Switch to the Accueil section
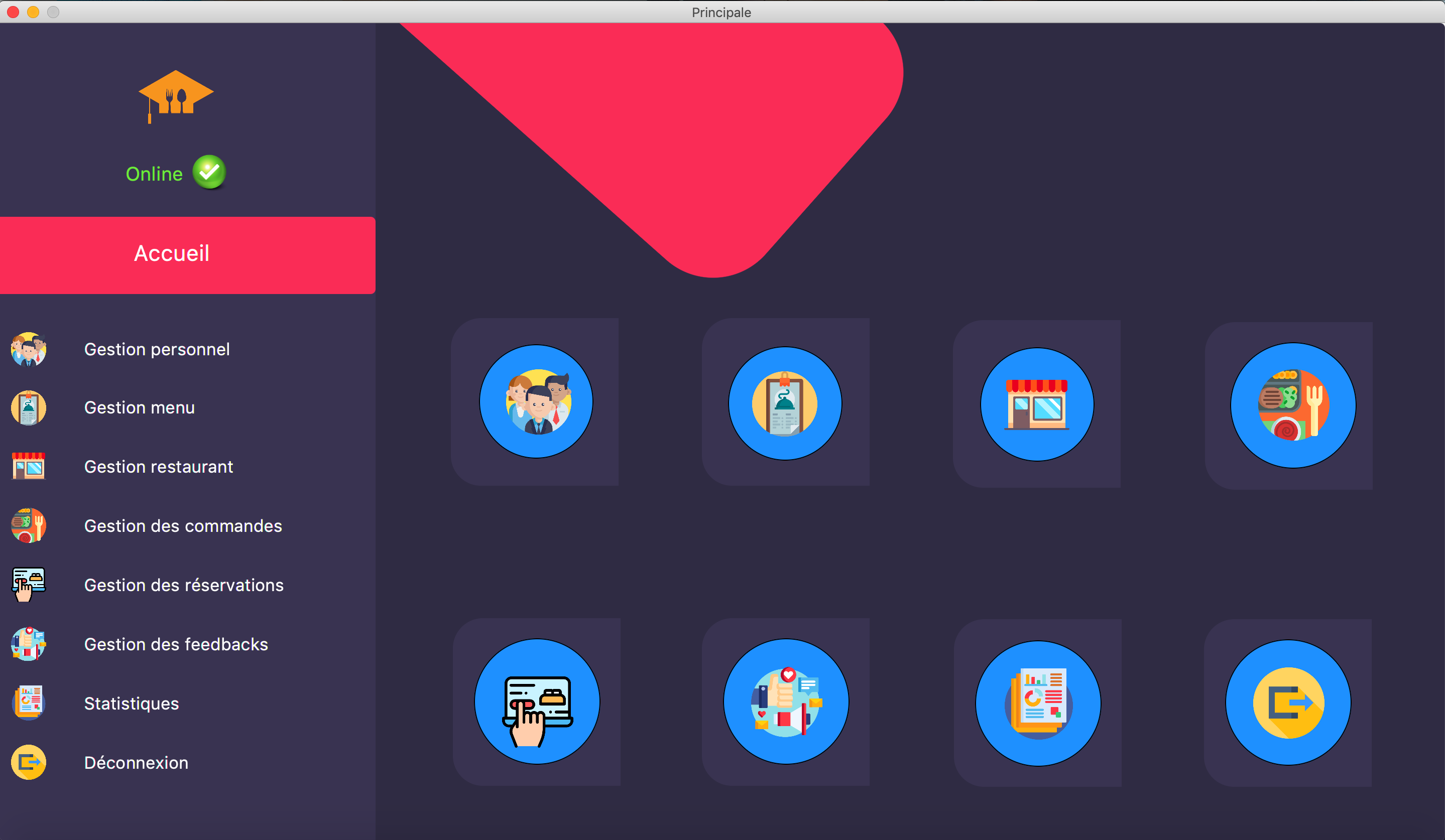The width and height of the screenshot is (1445, 840). [171, 253]
